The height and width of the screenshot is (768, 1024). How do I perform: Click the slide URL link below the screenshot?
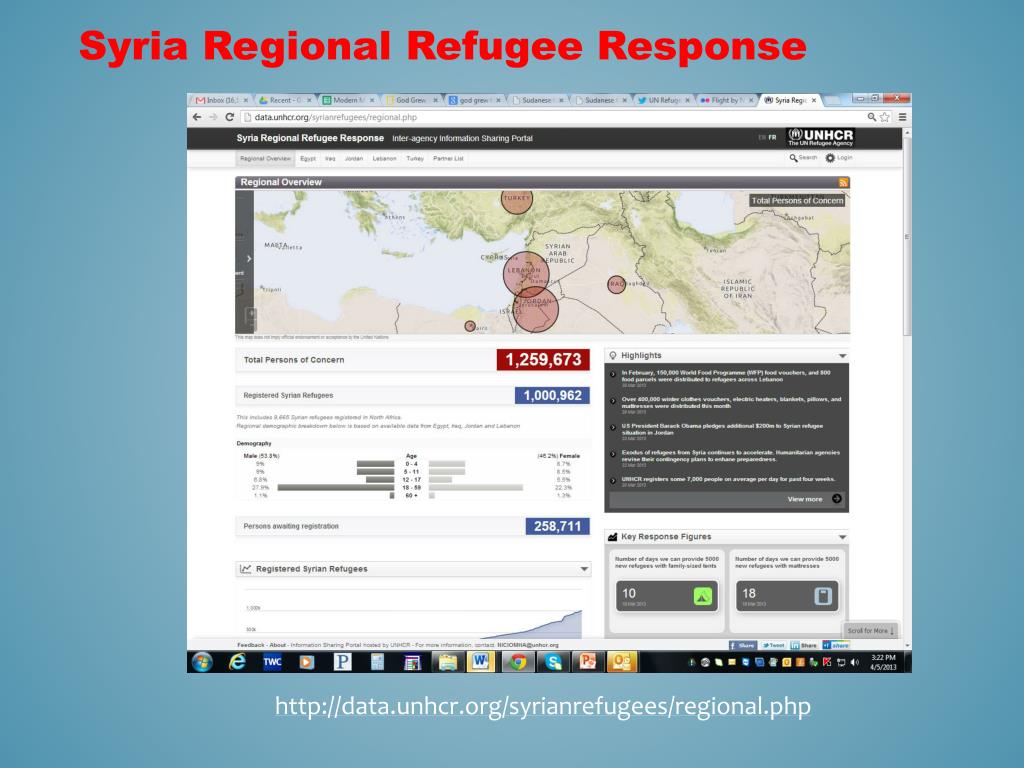click(x=543, y=707)
